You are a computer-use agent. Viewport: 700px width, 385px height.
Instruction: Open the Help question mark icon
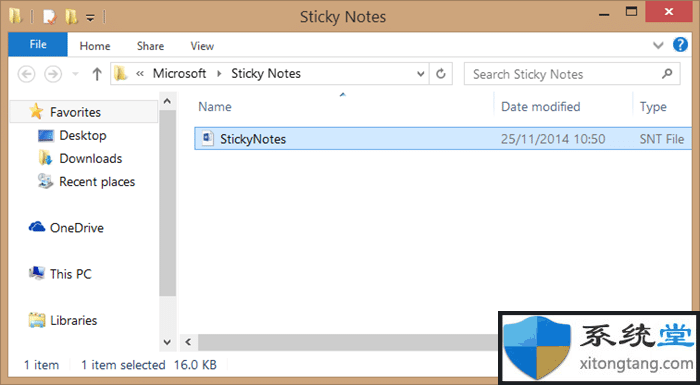pos(680,45)
